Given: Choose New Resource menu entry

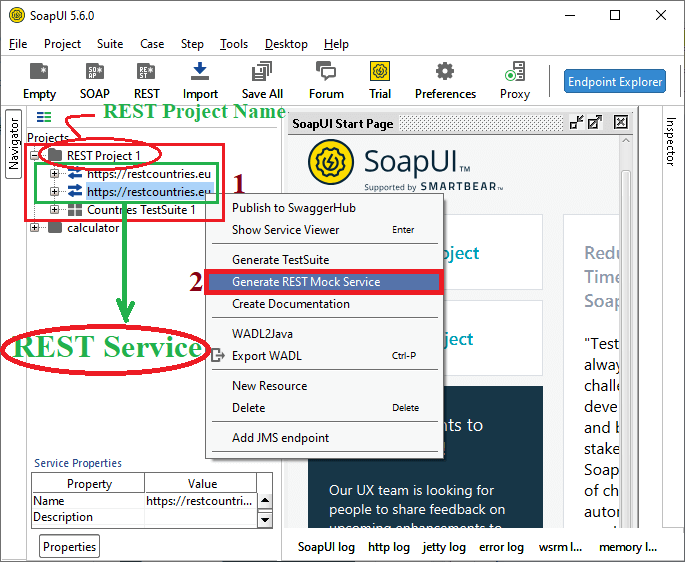Looking at the screenshot, I should click(x=325, y=386).
